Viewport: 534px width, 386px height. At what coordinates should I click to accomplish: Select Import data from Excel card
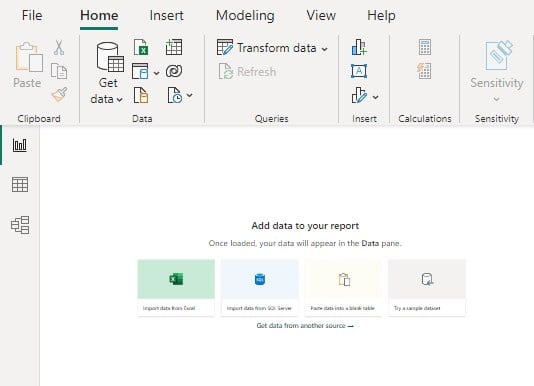click(x=176, y=288)
